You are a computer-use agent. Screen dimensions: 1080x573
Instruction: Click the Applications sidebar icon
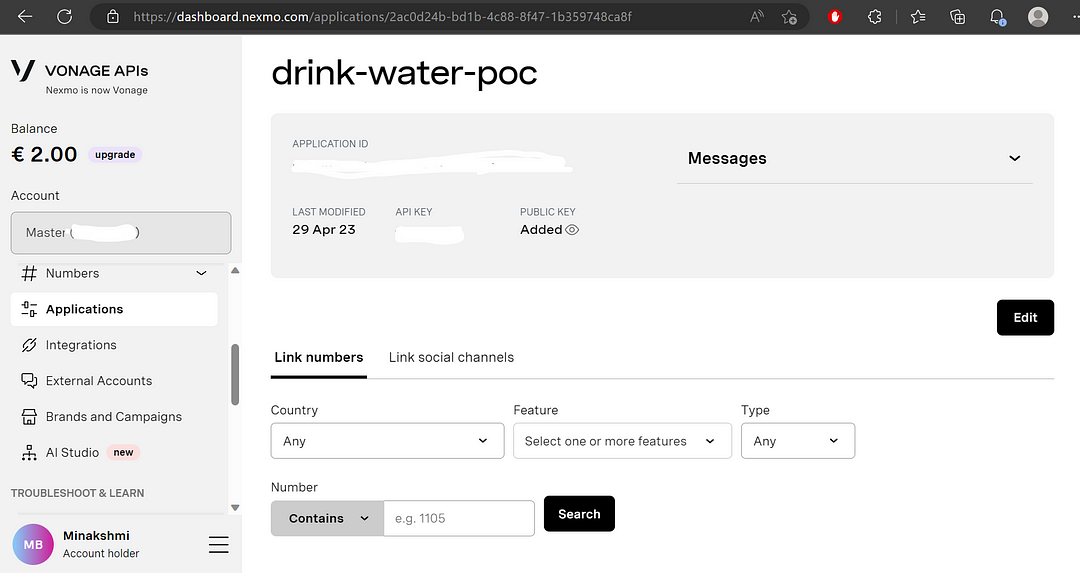(x=29, y=309)
